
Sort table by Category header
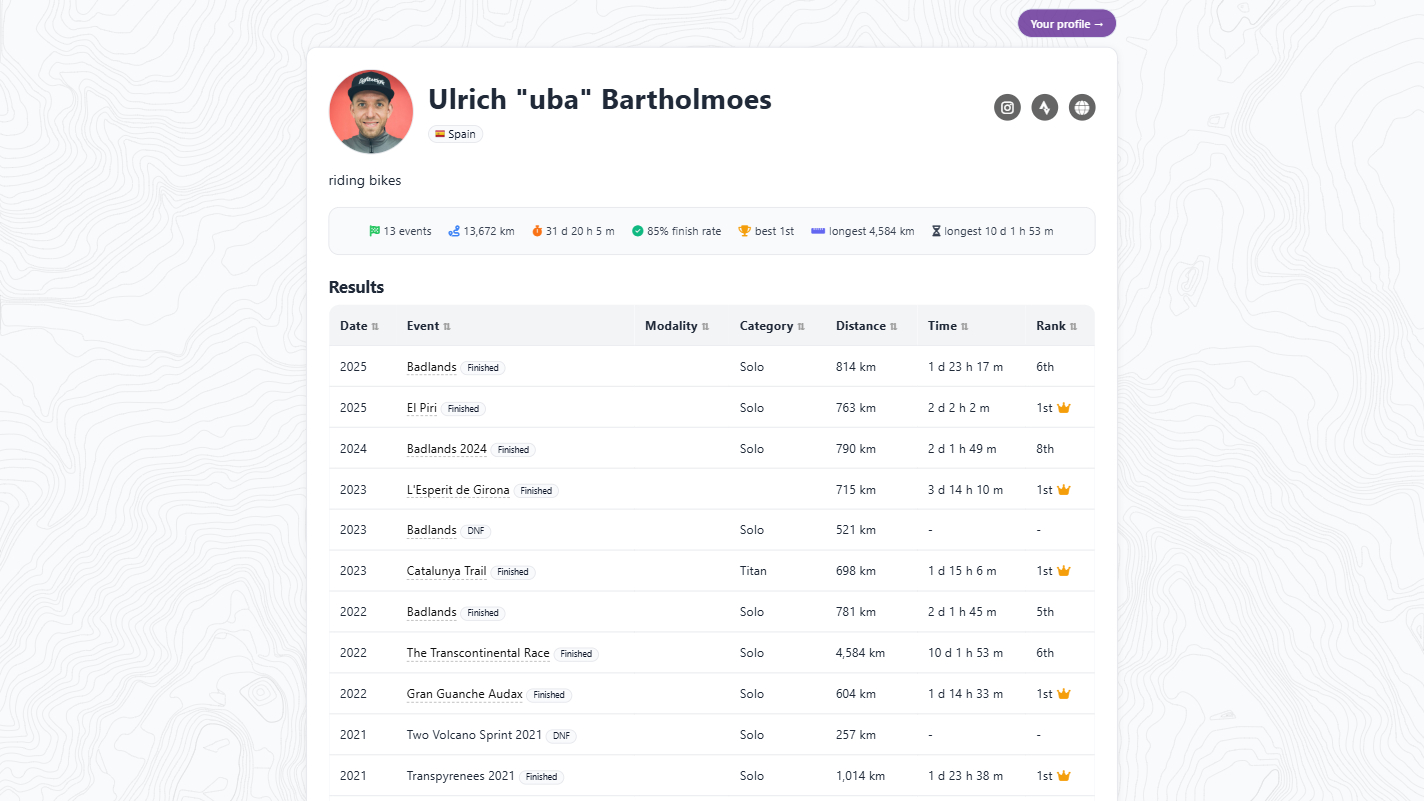pos(771,326)
